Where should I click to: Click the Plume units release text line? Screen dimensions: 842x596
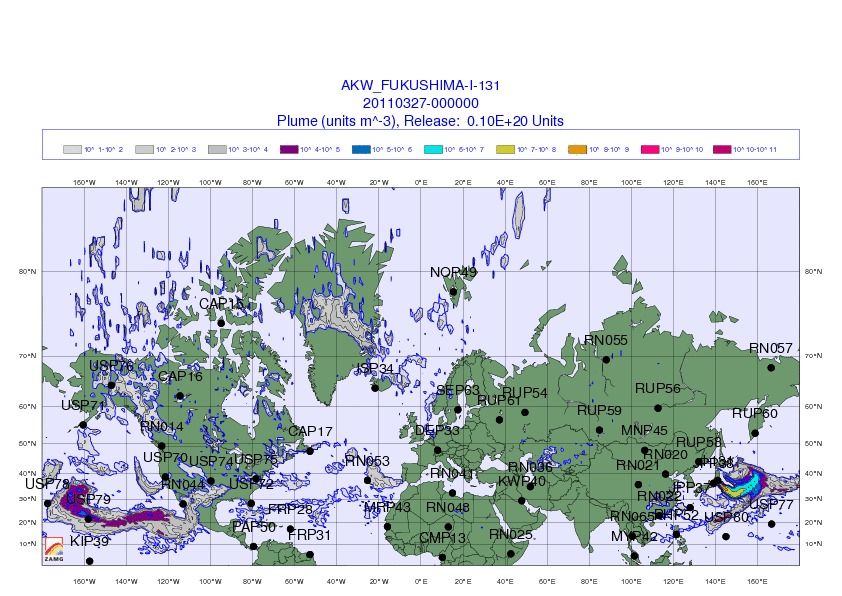point(420,121)
